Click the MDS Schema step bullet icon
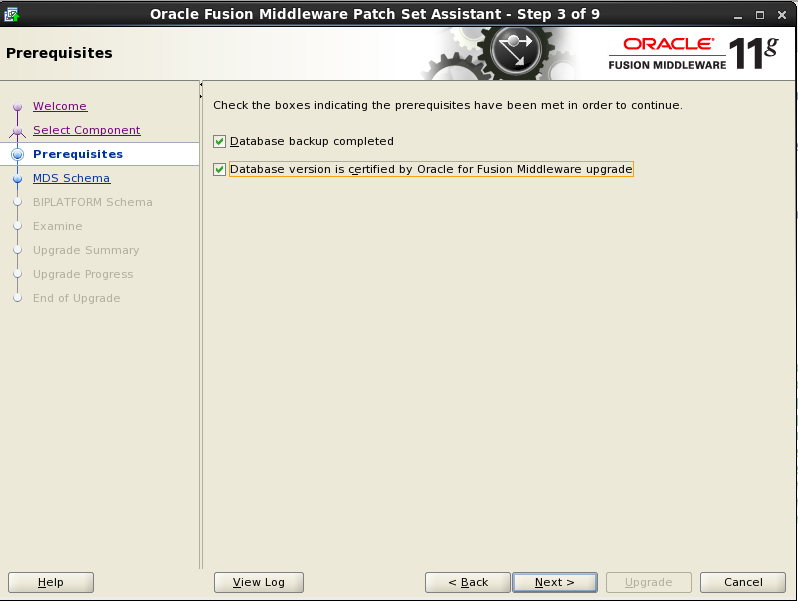798x601 pixels. (17, 179)
